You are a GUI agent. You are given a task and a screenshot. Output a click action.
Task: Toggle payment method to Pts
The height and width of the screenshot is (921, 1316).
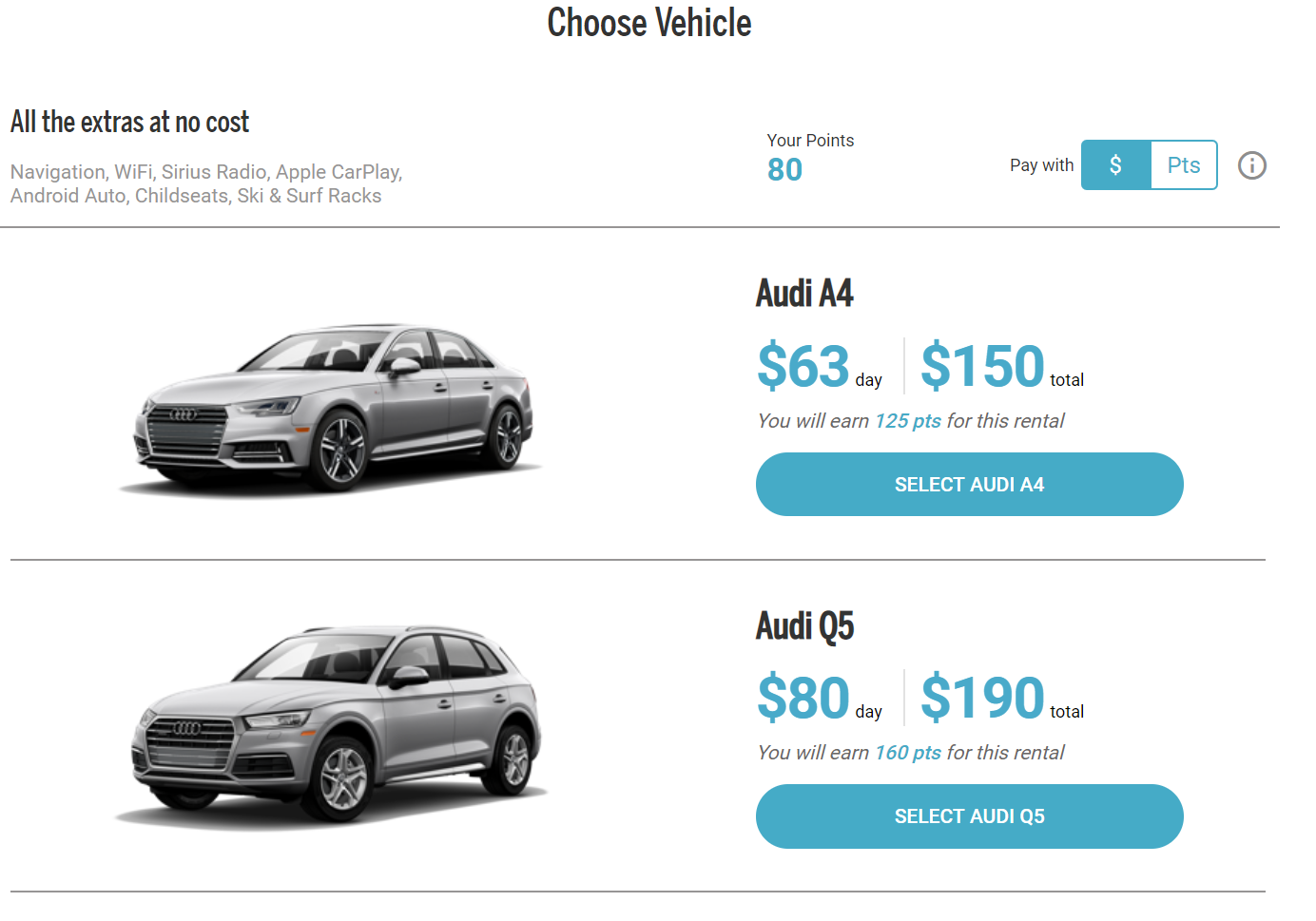[x=1183, y=164]
